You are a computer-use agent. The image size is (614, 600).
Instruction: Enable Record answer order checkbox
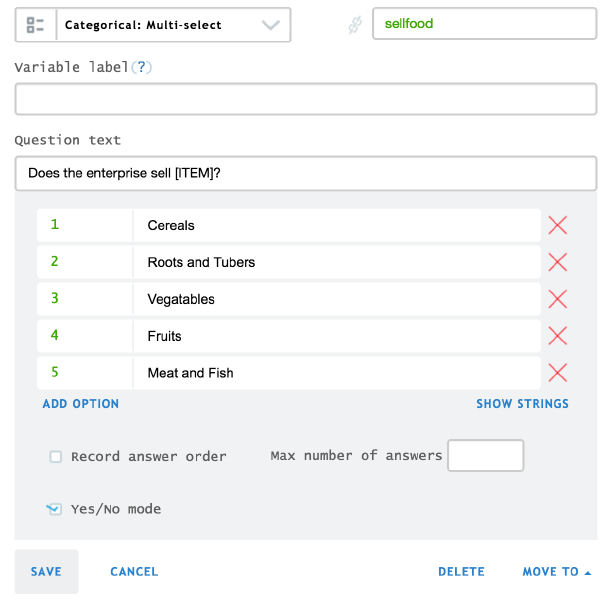[56, 457]
